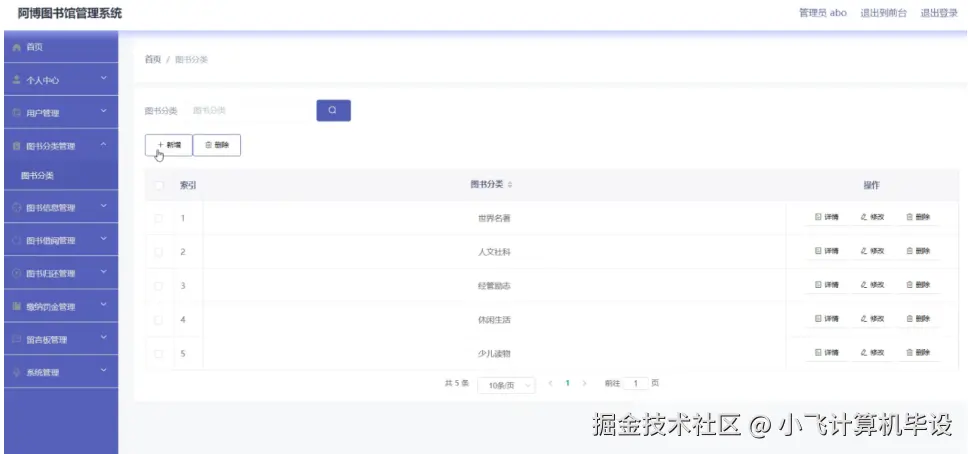Collapse the 图书分类管理 chevron
968x454 pixels.
click(104, 145)
